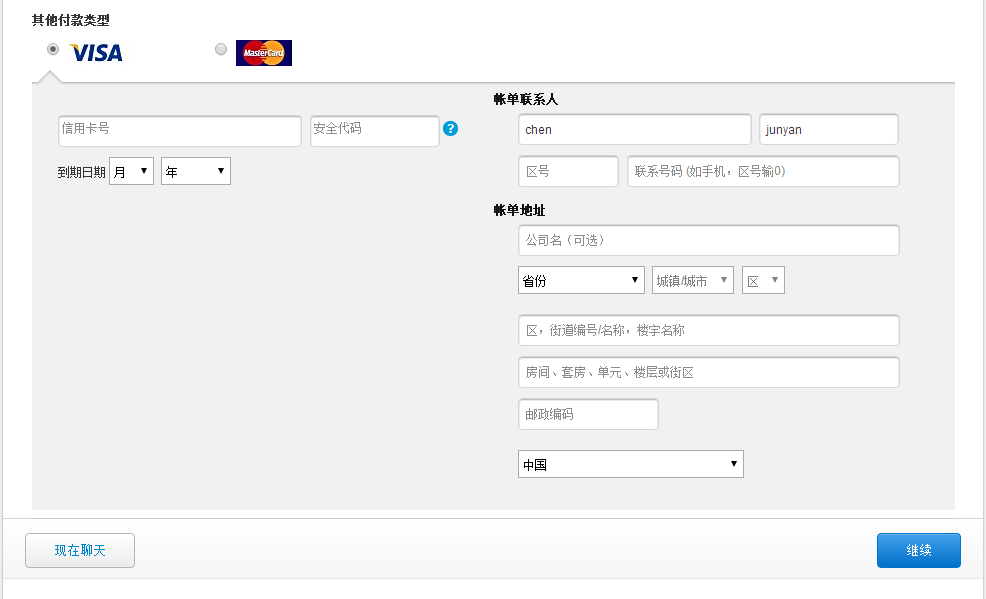
Task: Focus the 联系号码 contact number field
Action: click(763, 171)
